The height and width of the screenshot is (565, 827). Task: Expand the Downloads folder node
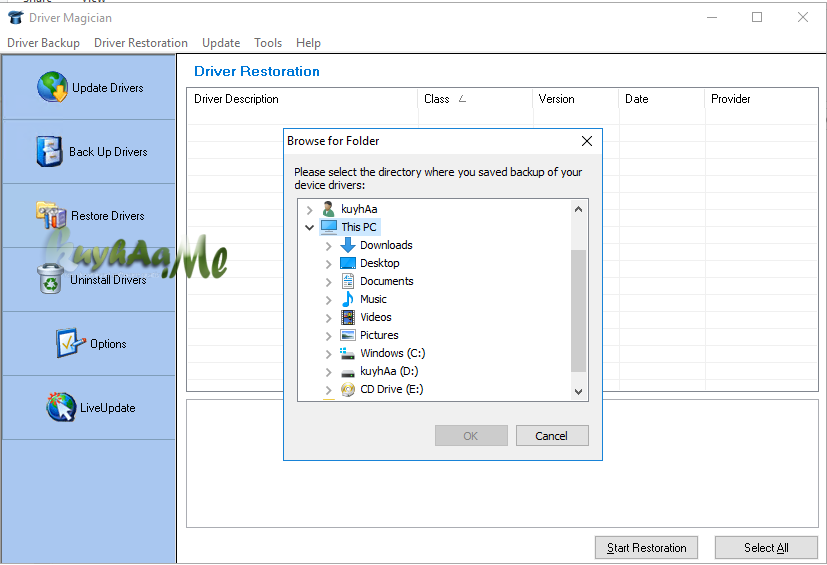click(x=329, y=246)
